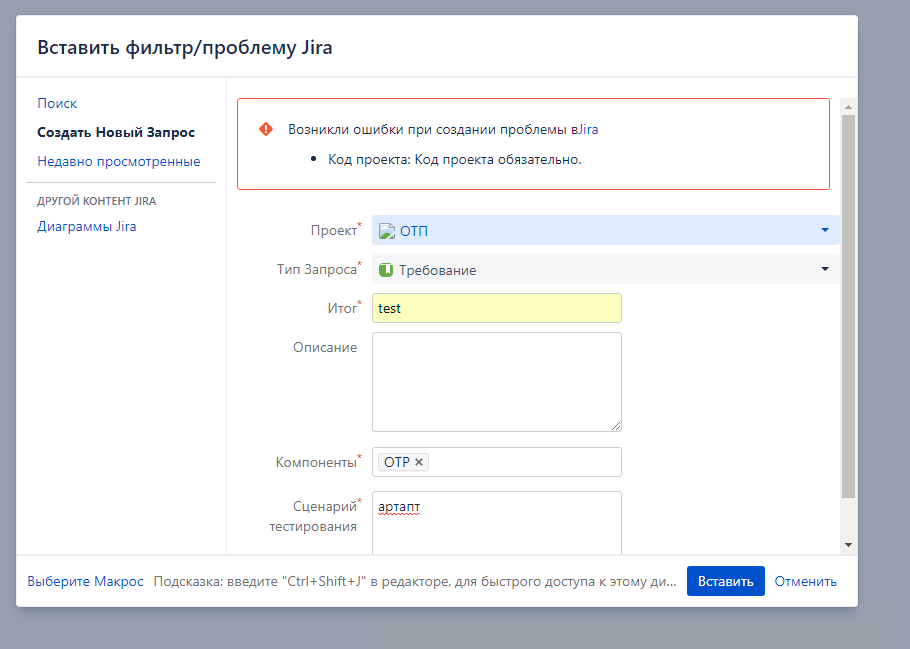Open the Поиск tab
The height and width of the screenshot is (649, 910).
pos(57,103)
